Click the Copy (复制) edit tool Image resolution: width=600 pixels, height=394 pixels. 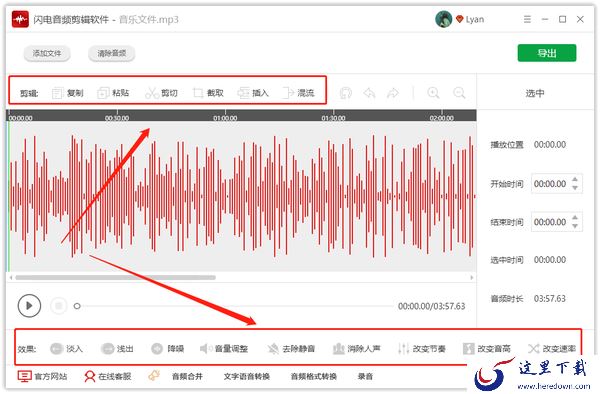point(68,93)
